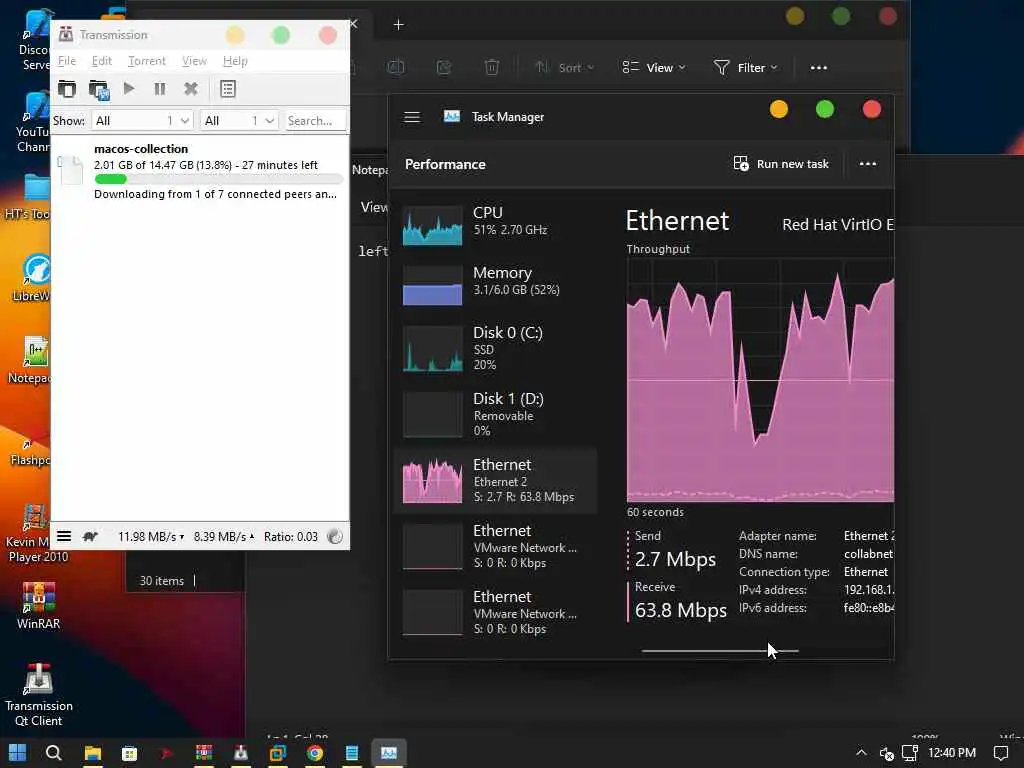1024x768 pixels.
Task: Click the 2.7 Mbps Send value
Action: 675,559
